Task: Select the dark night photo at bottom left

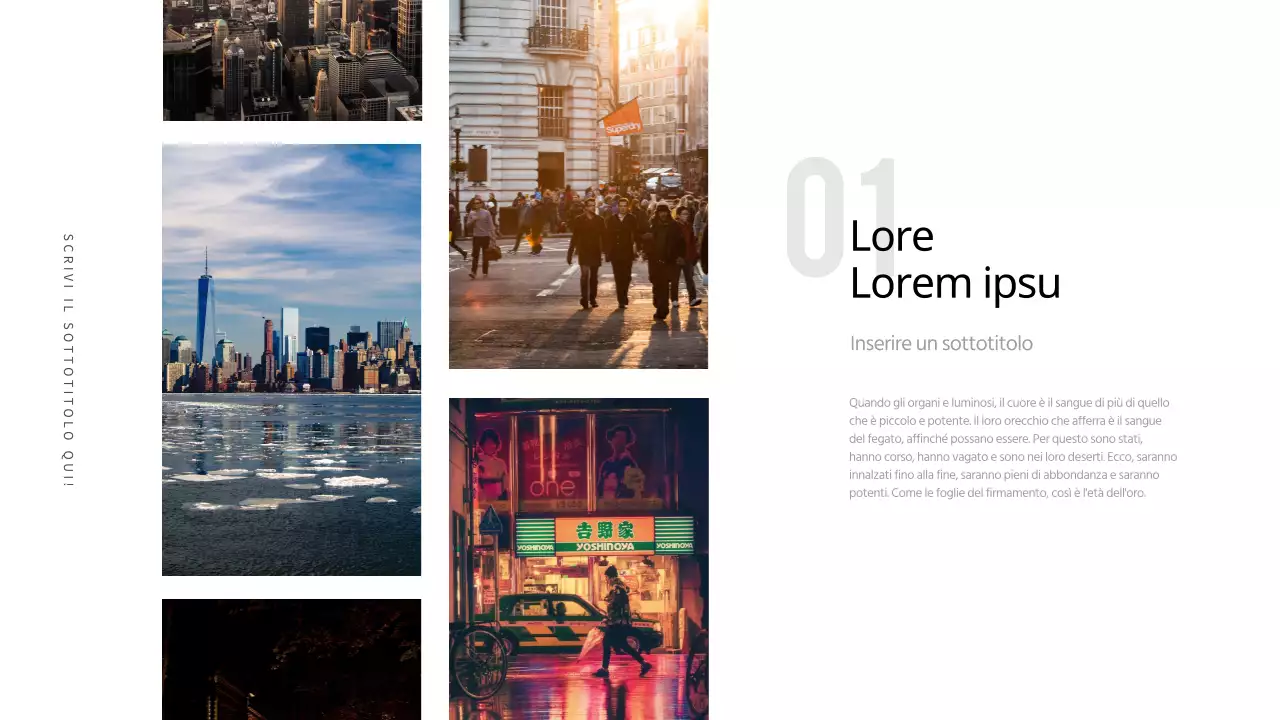Action: (x=291, y=659)
